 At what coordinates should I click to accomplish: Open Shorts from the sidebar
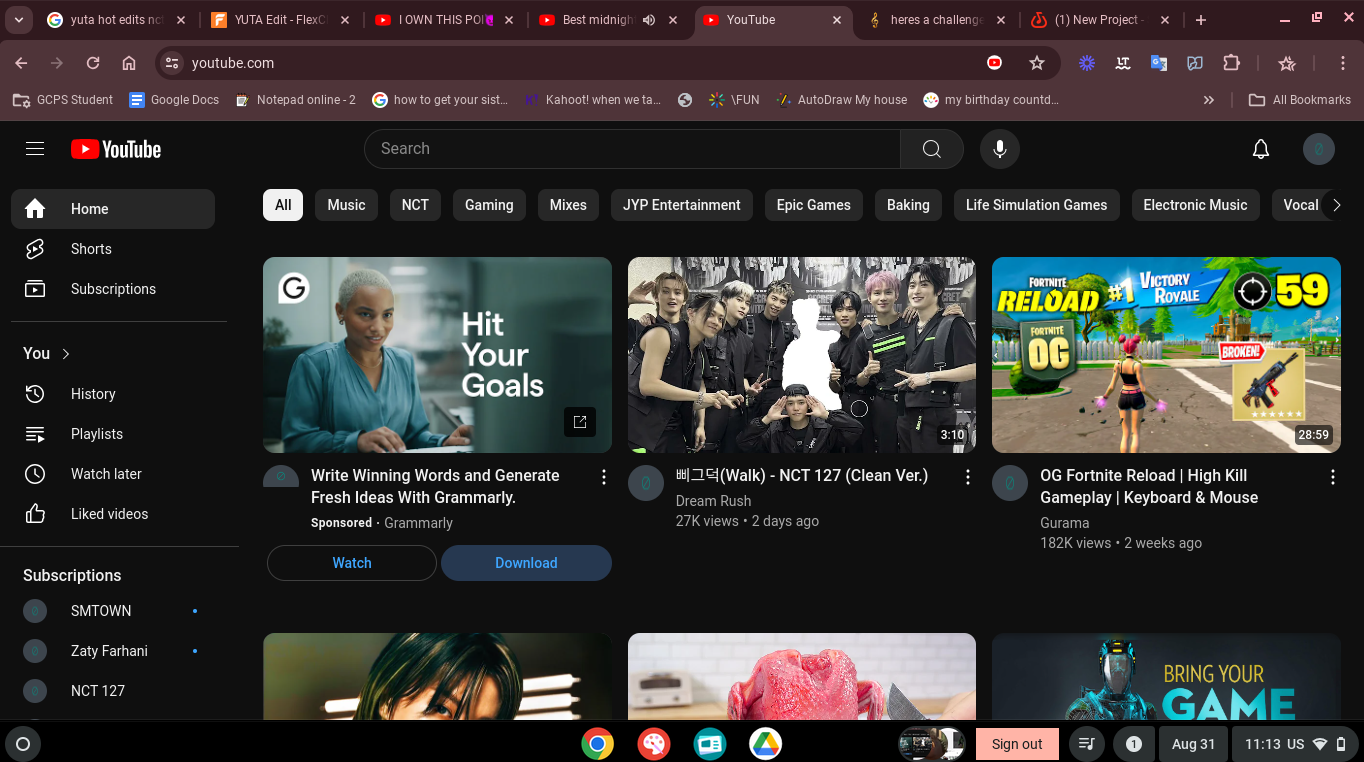[x=113, y=249]
